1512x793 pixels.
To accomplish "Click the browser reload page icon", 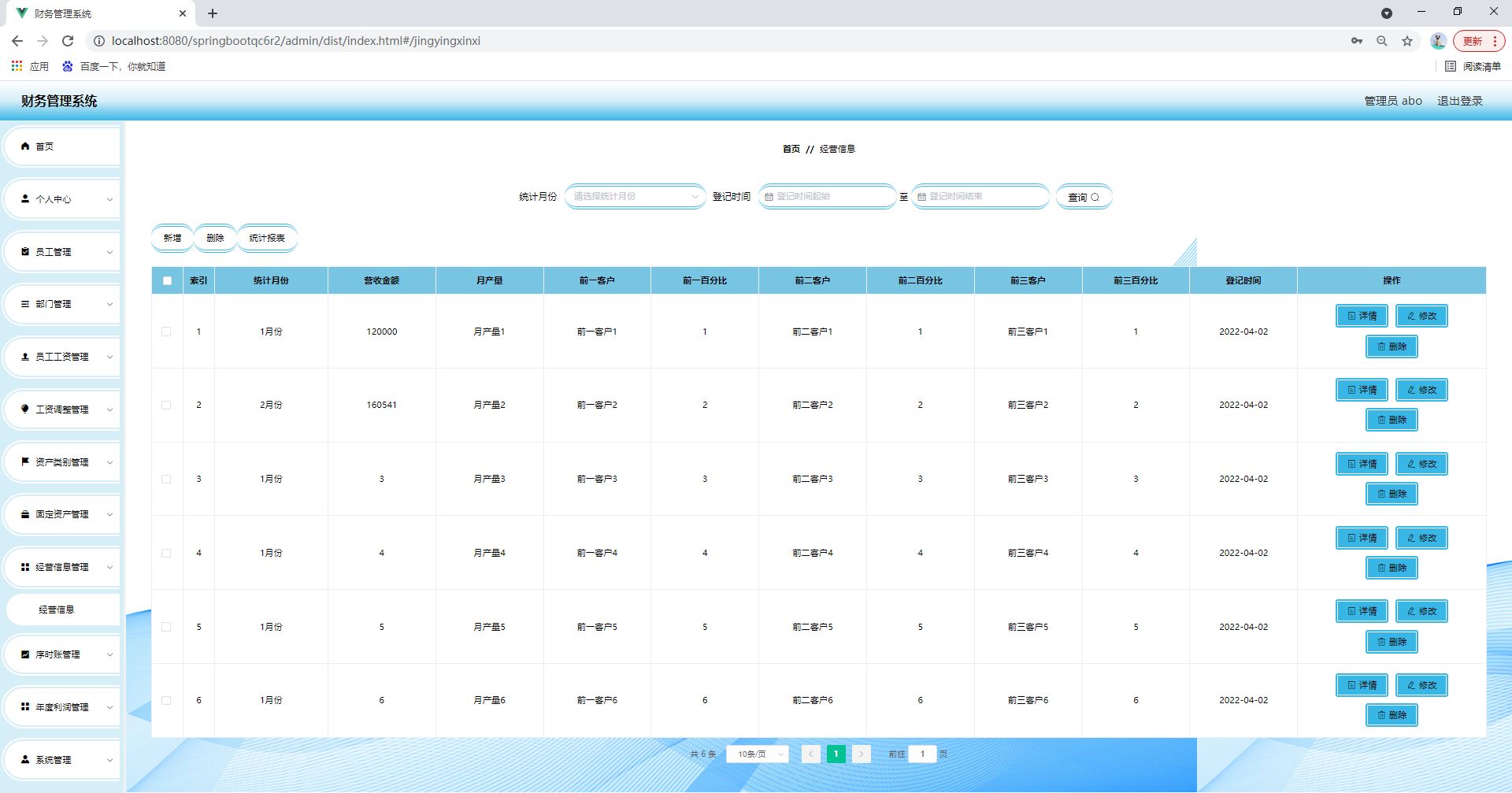I will 68,41.
